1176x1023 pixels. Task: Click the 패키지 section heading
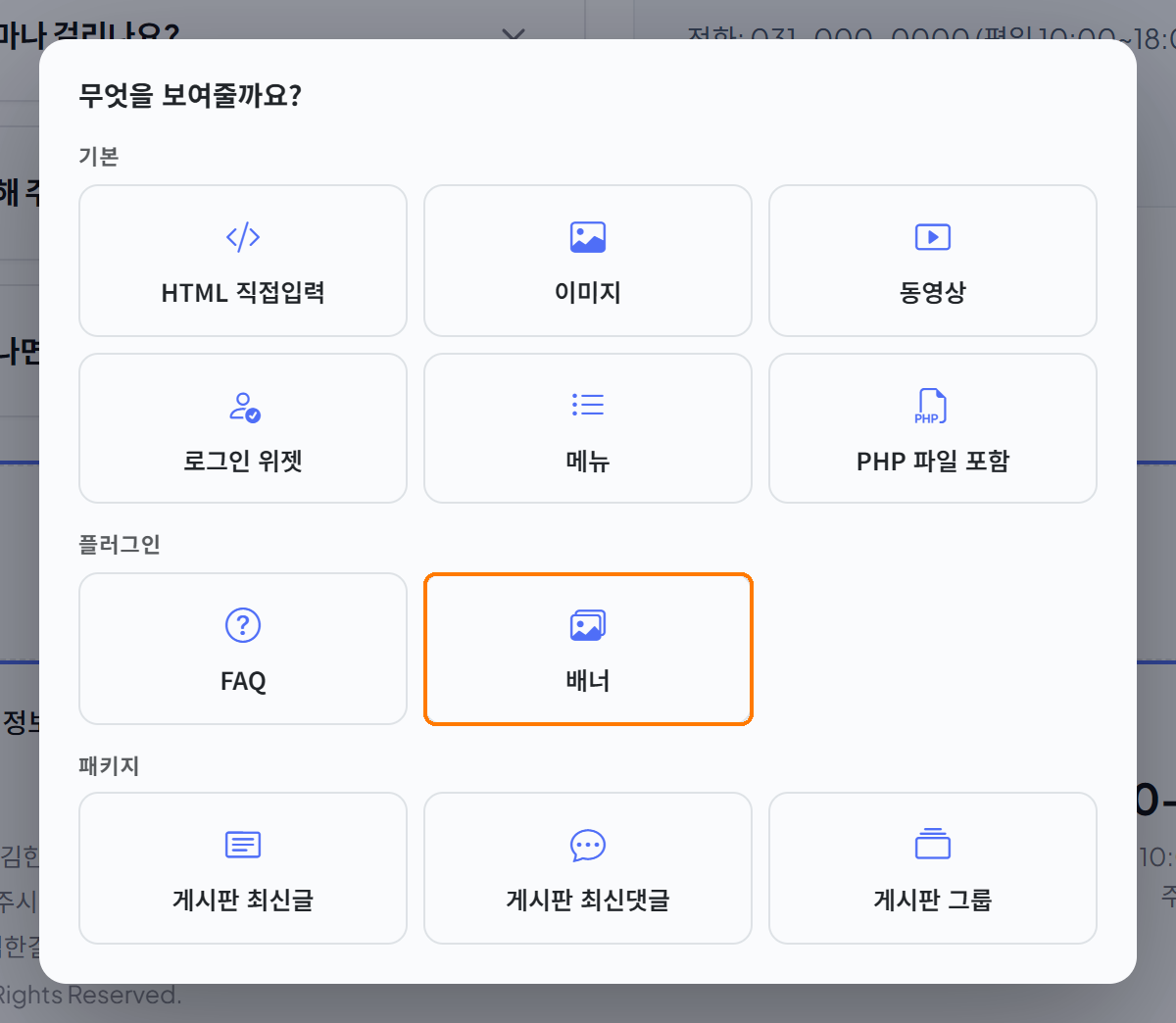109,766
